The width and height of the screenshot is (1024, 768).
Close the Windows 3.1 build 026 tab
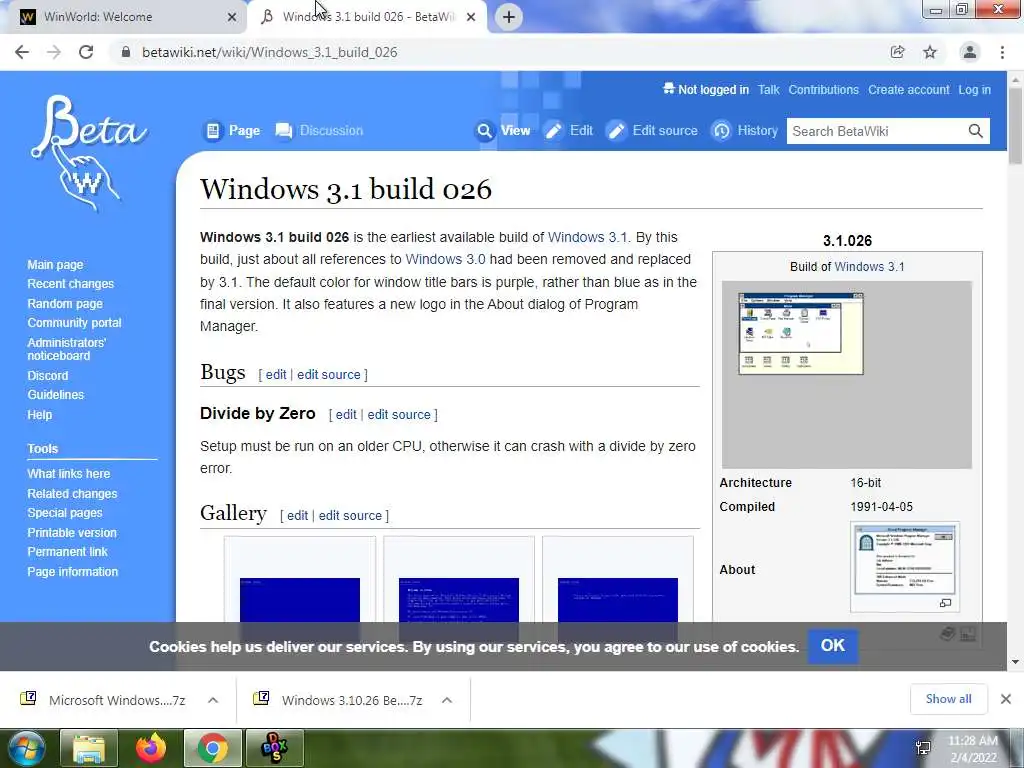click(x=471, y=17)
